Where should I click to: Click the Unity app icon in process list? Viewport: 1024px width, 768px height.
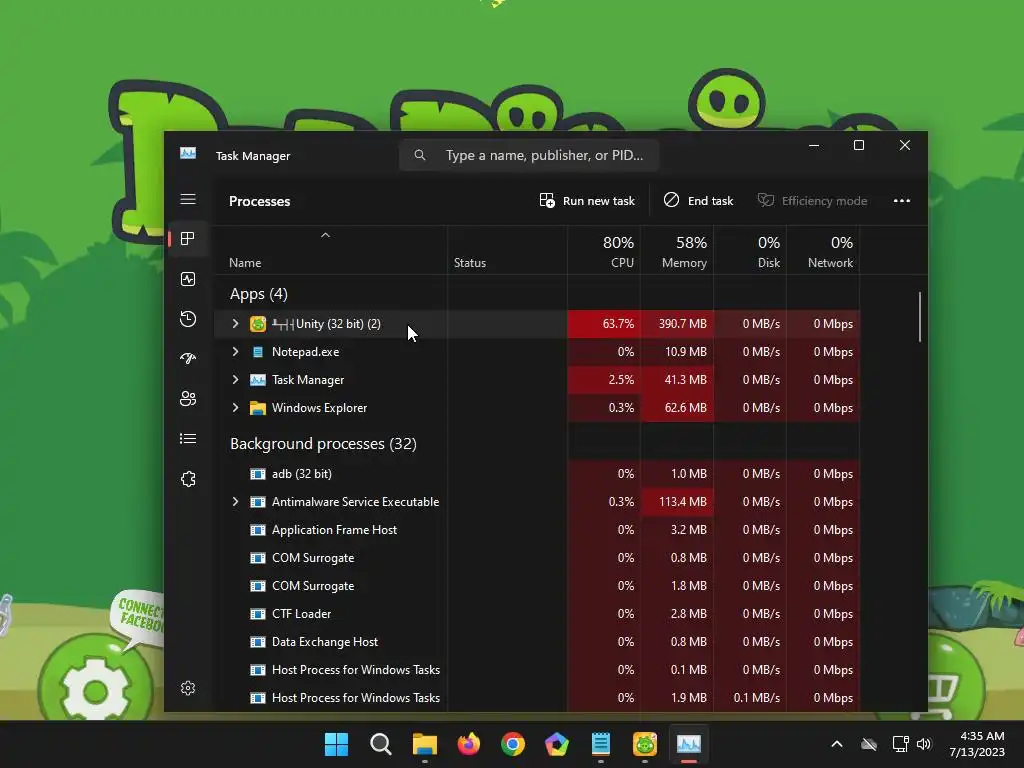click(258, 324)
